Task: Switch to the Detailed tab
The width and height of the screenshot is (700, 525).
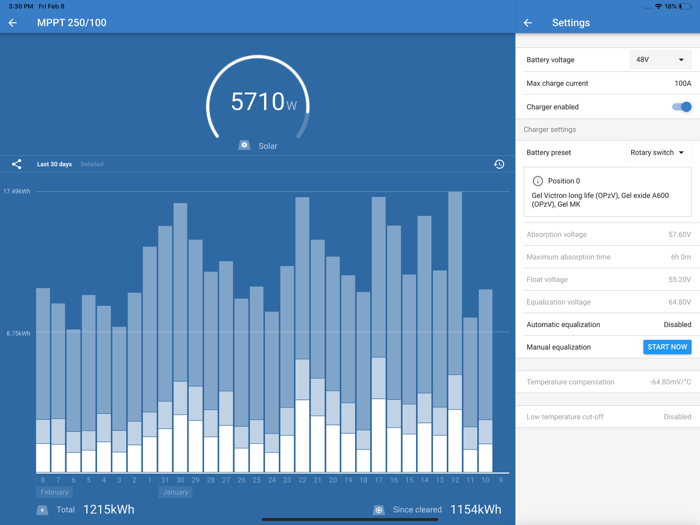Action: [x=92, y=164]
